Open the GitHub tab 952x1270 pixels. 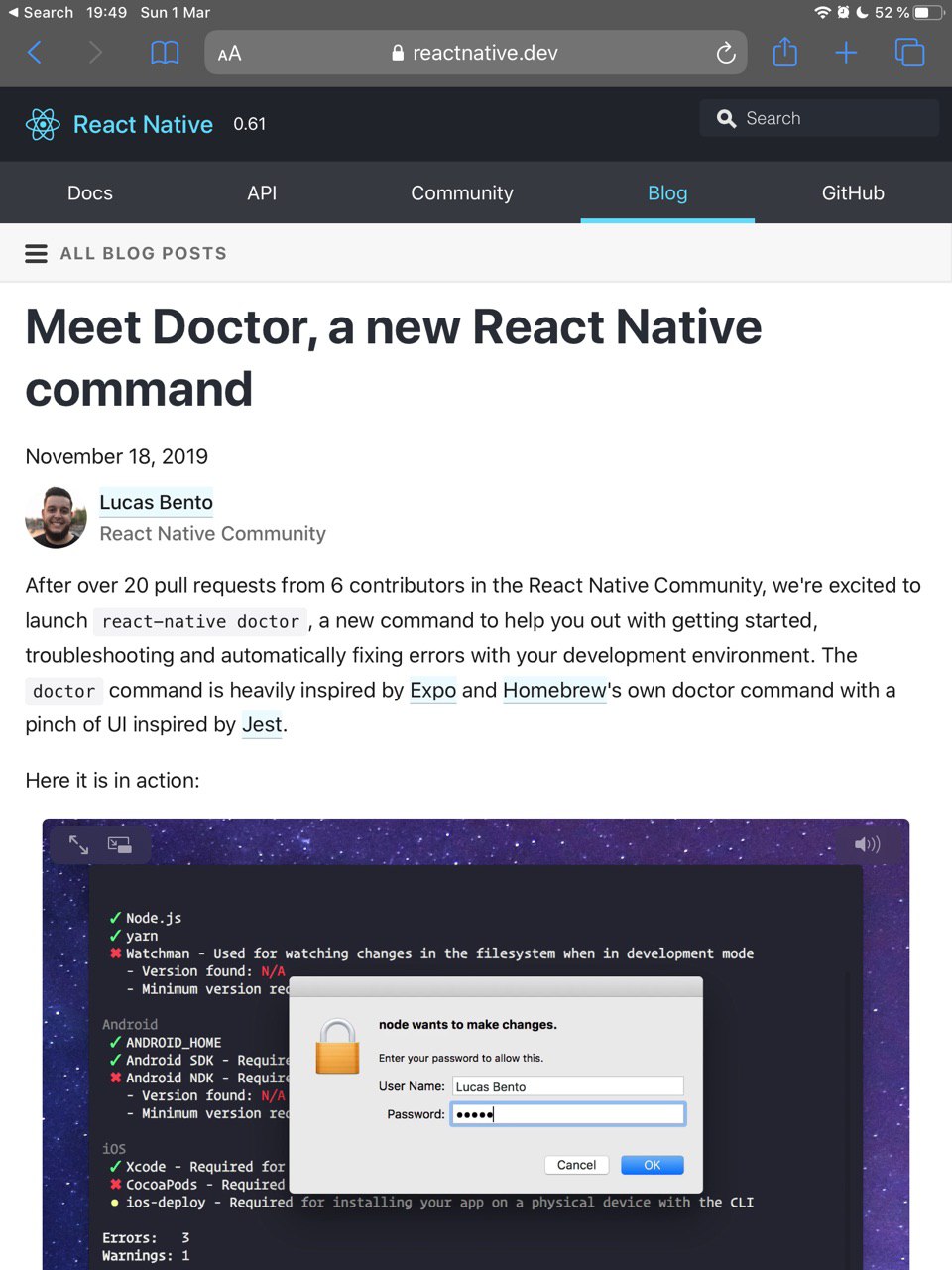[x=853, y=193]
